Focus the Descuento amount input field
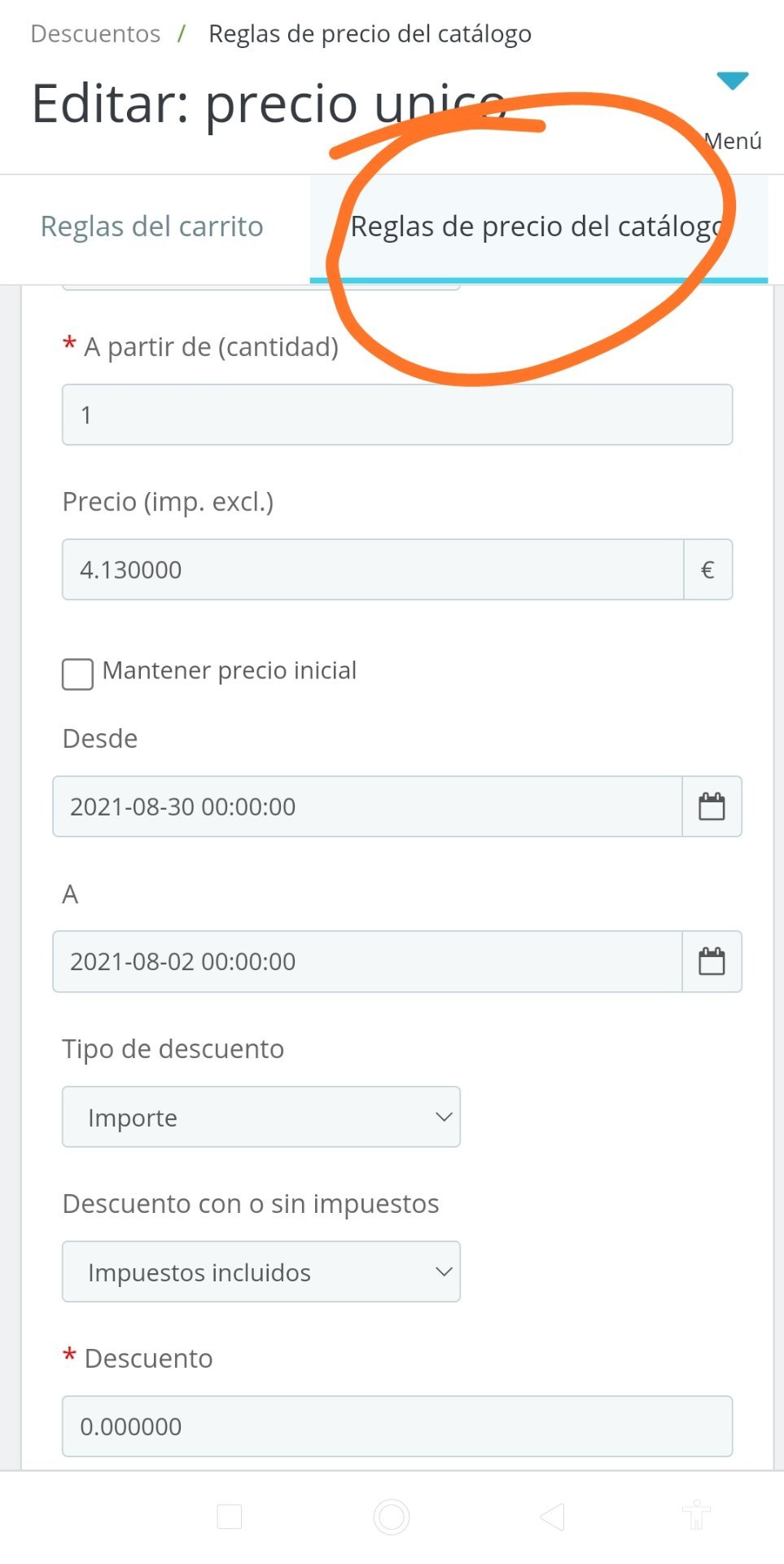784x1564 pixels. (396, 1426)
